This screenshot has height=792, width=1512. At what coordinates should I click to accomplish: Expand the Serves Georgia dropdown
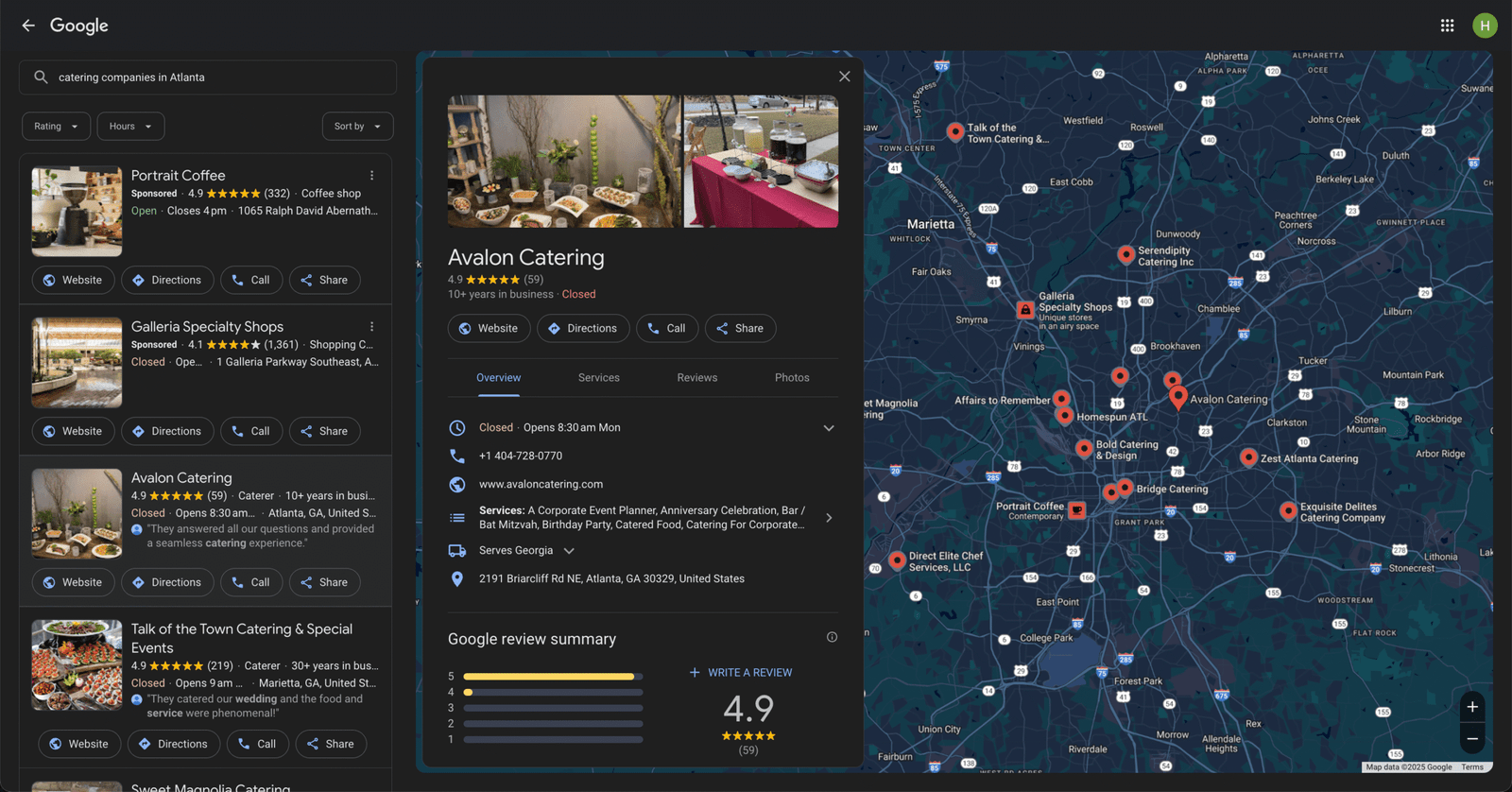pos(569,551)
